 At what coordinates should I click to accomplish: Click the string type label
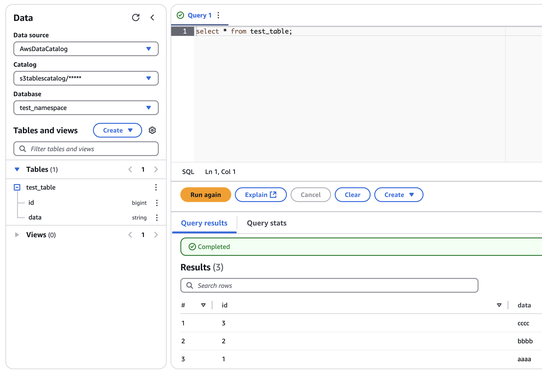139,218
